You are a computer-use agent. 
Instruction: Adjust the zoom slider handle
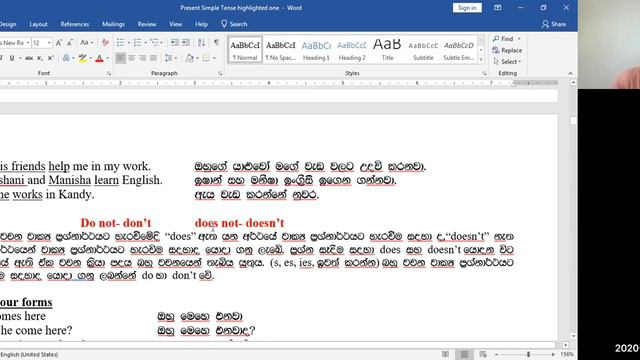[528, 354]
